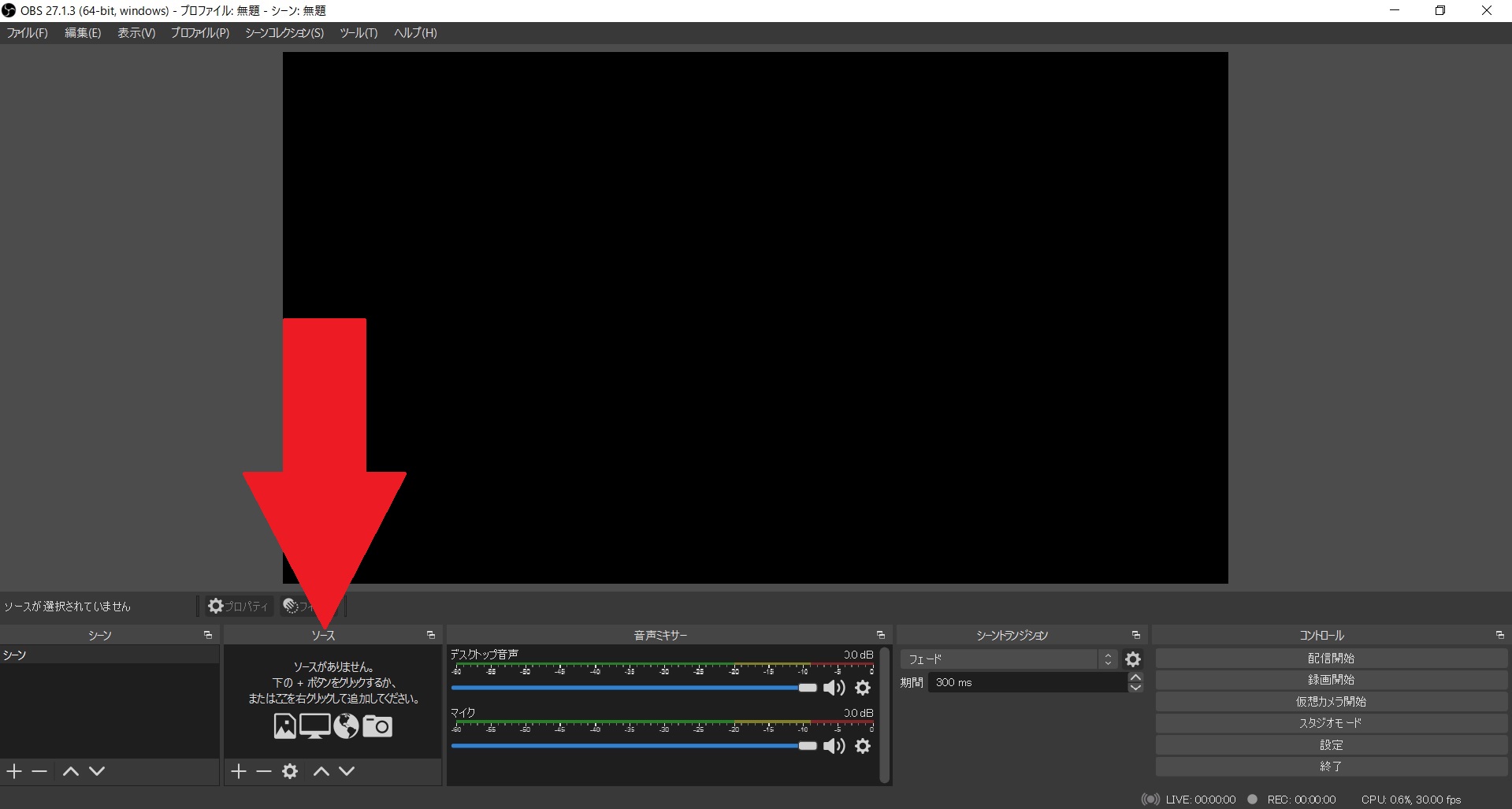
Task: Open デスクトップ音声 audio settings gear
Action: tap(864, 688)
